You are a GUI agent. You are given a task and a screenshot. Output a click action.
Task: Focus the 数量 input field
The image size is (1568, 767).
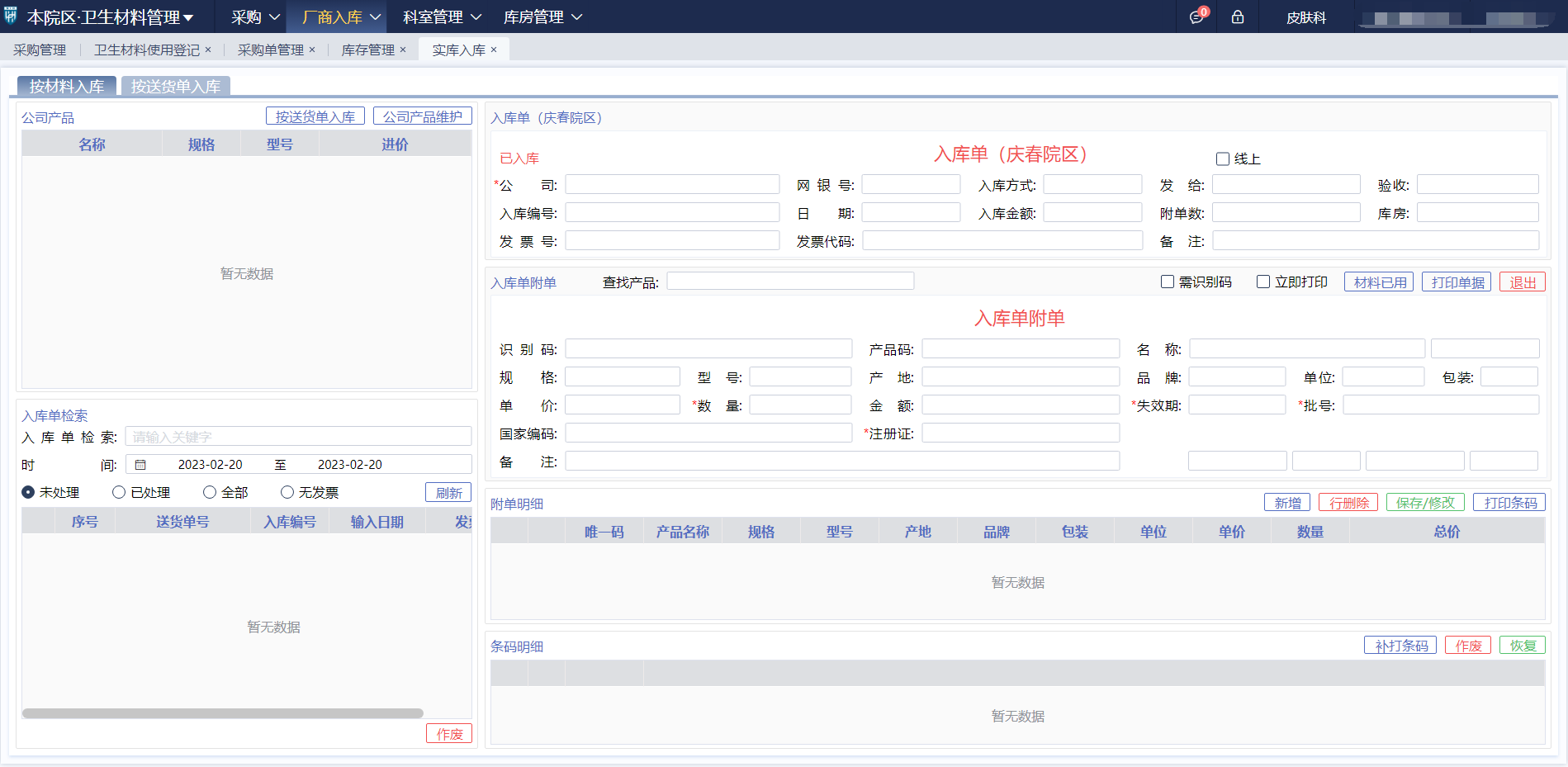click(x=800, y=405)
